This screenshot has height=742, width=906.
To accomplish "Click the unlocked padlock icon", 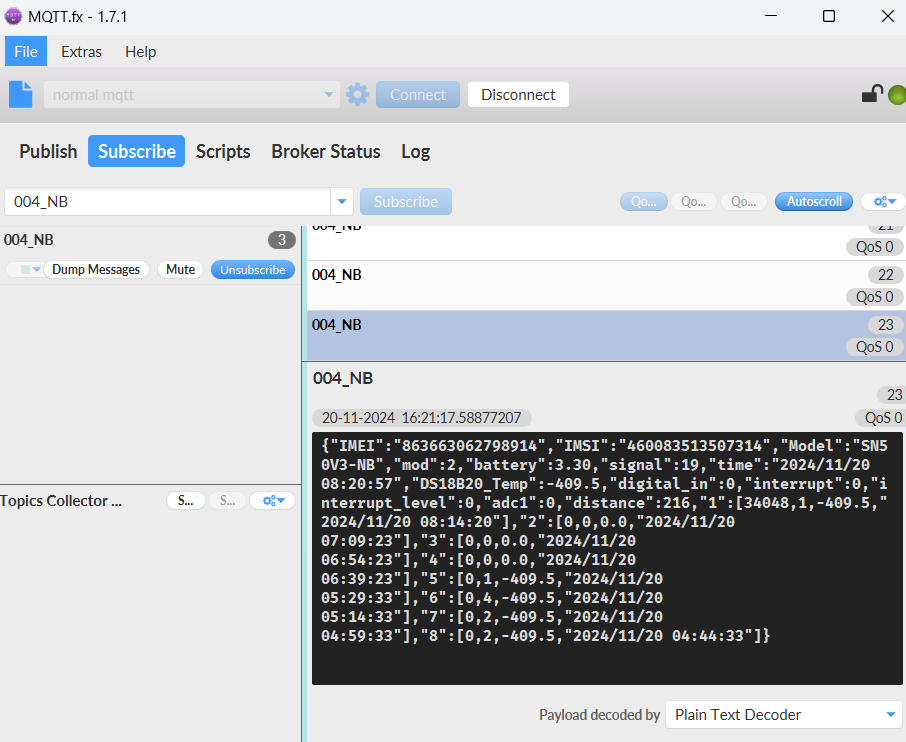I will (x=872, y=94).
